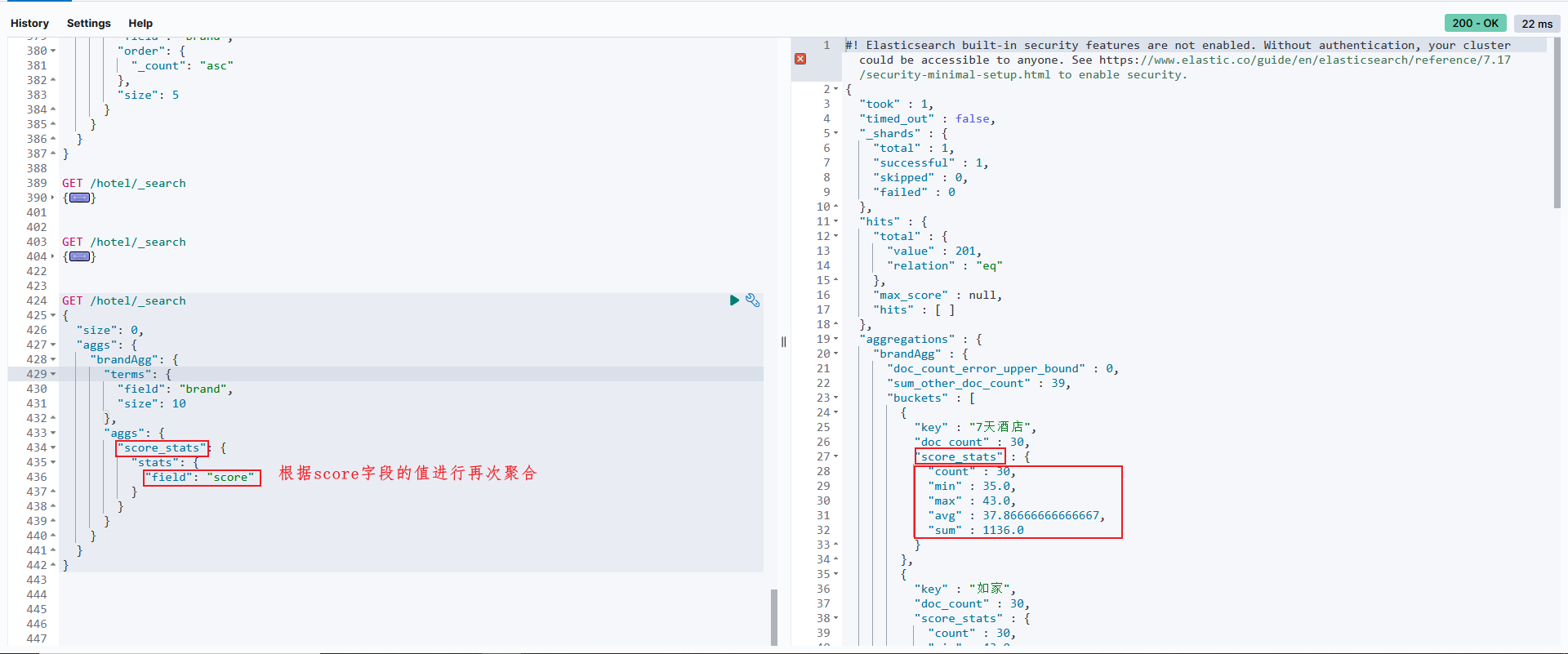
Task: Collapse the request body at editor line 425
Action: (x=53, y=315)
